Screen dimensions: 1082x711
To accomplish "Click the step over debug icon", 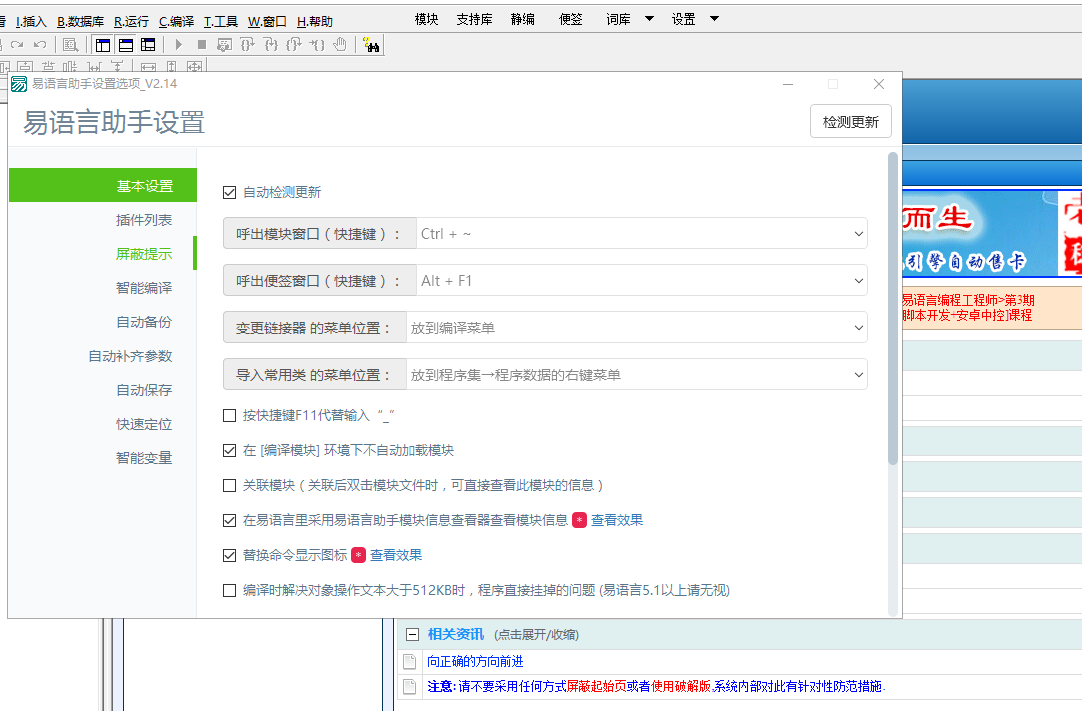I will [x=247, y=45].
